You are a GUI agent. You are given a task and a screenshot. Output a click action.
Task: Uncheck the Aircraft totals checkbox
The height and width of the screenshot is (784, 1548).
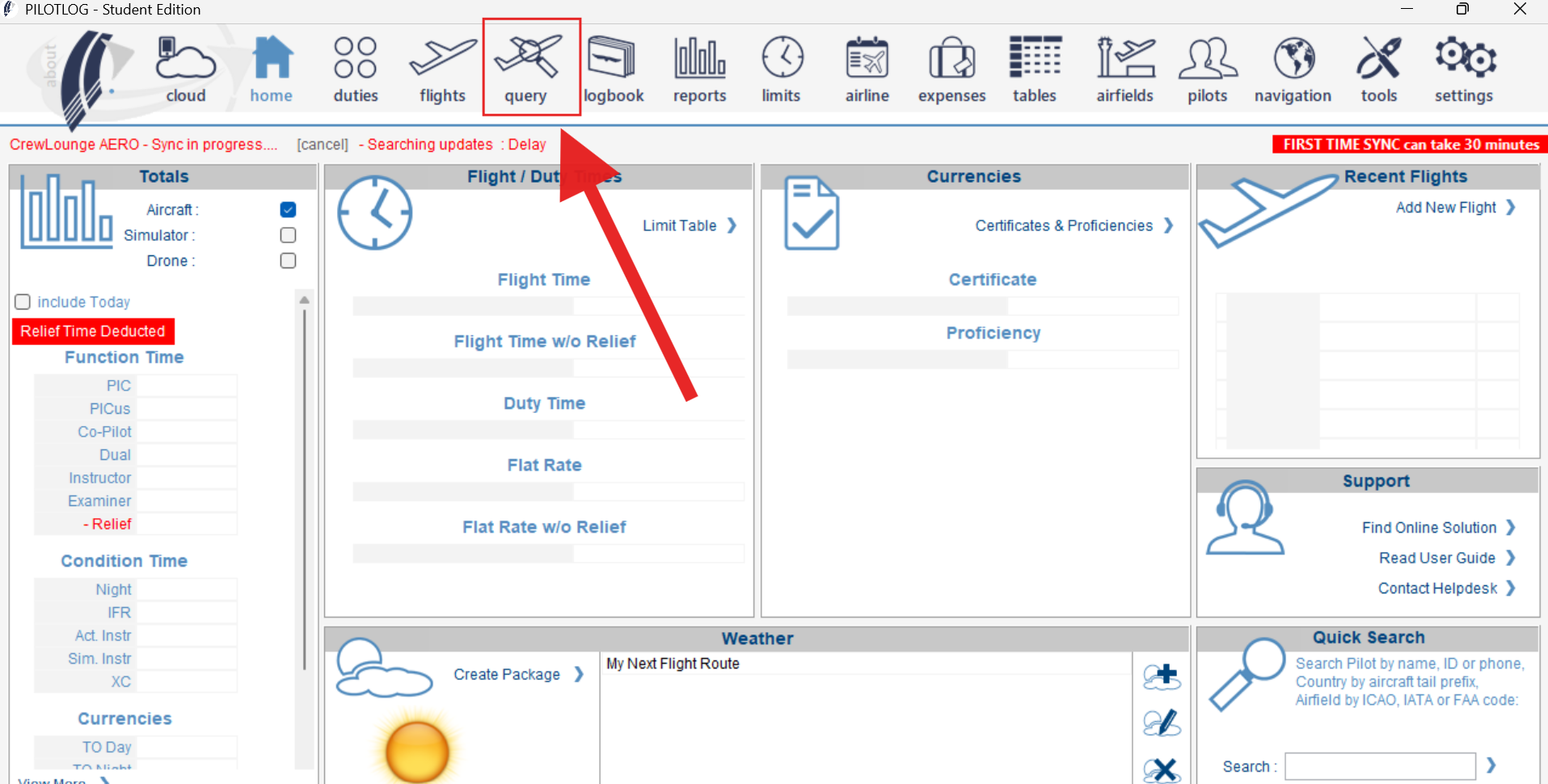coord(288,209)
